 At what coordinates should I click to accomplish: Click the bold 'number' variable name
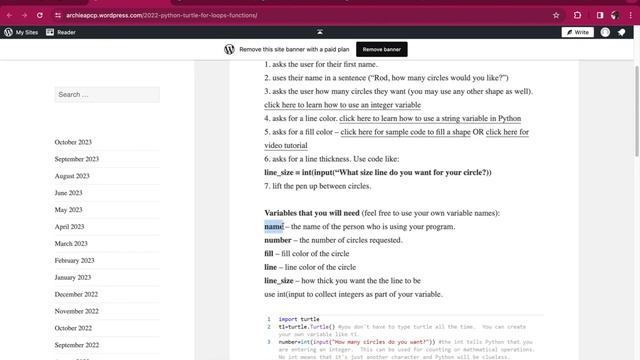tap(278, 240)
